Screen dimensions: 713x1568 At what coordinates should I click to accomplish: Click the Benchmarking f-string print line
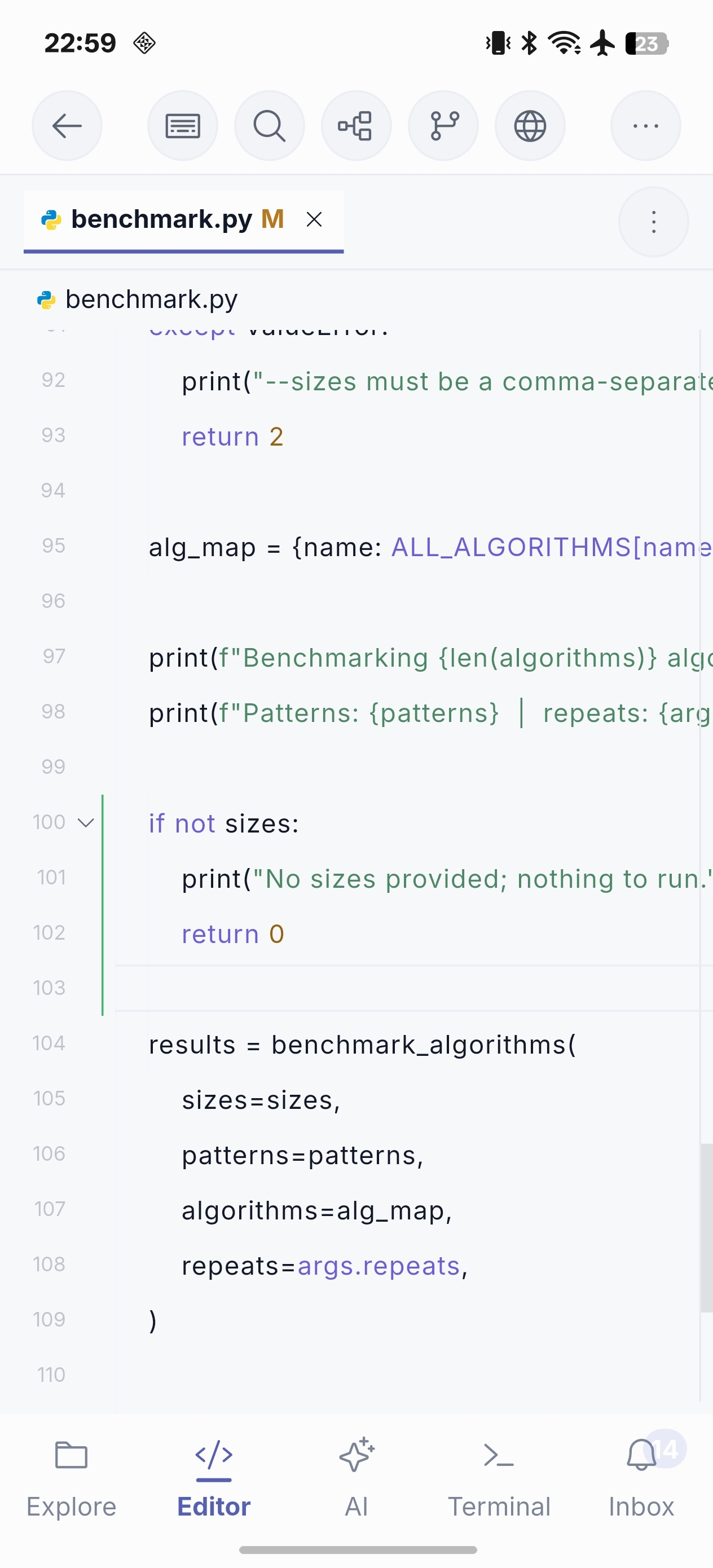coord(430,658)
